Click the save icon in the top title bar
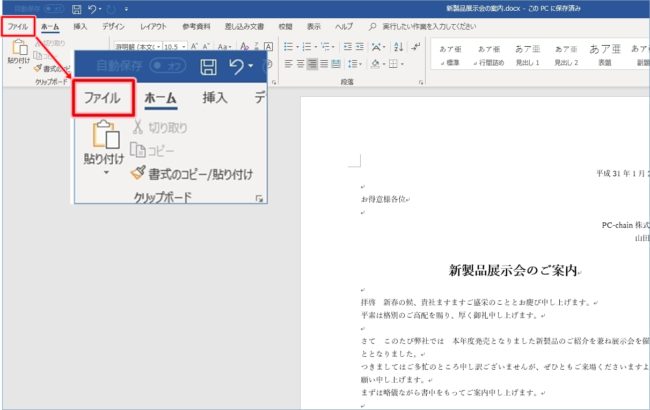Screen dimensions: 650x410 tap(76, 9)
